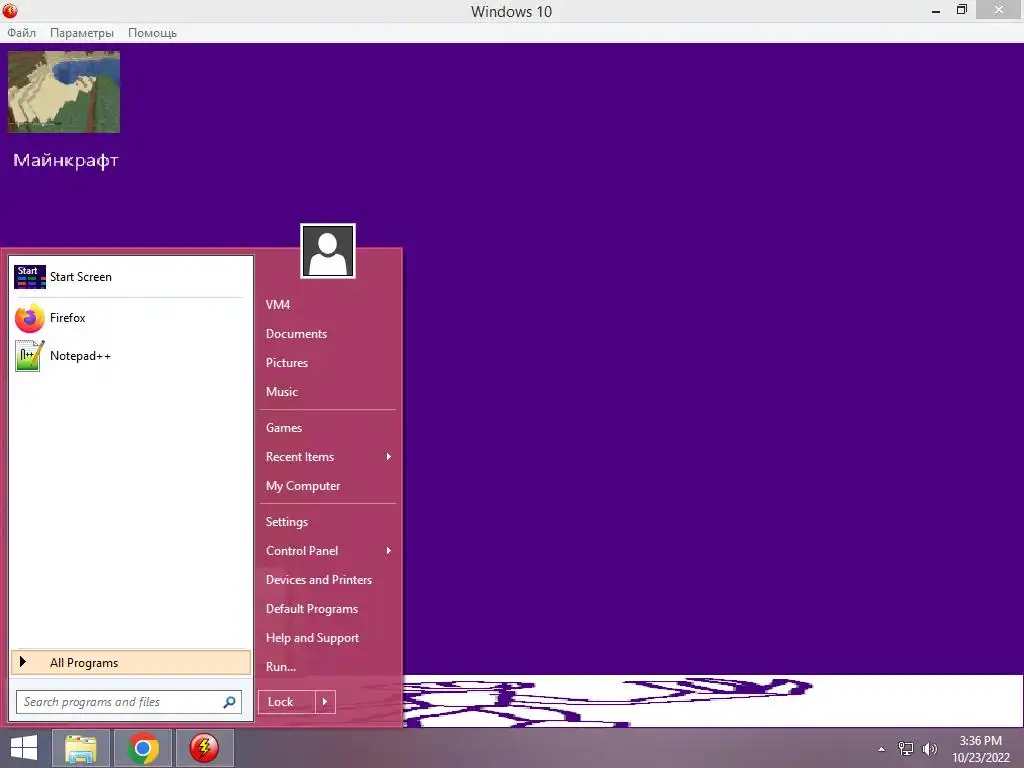Viewport: 1024px width, 768px height.
Task: Open the Start Screen icon in the menu
Action: [x=30, y=277]
